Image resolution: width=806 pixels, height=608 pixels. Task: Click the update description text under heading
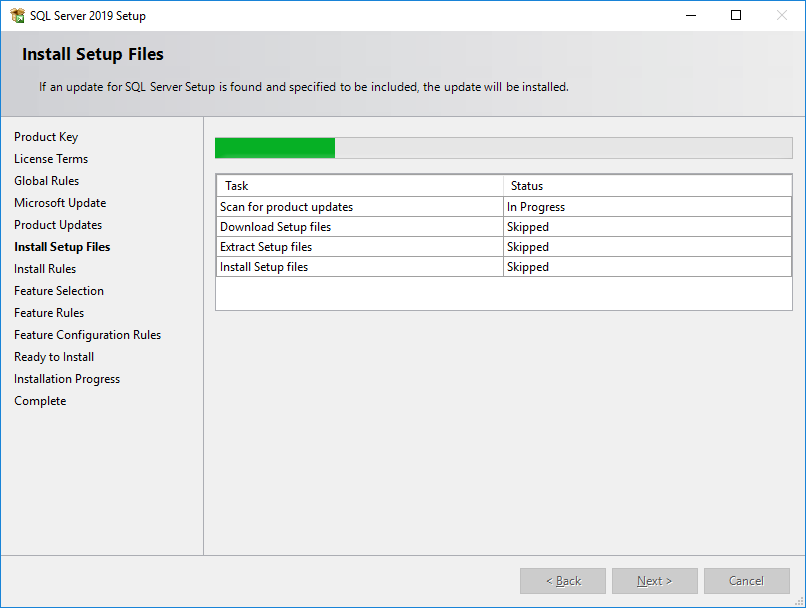[x=304, y=87]
